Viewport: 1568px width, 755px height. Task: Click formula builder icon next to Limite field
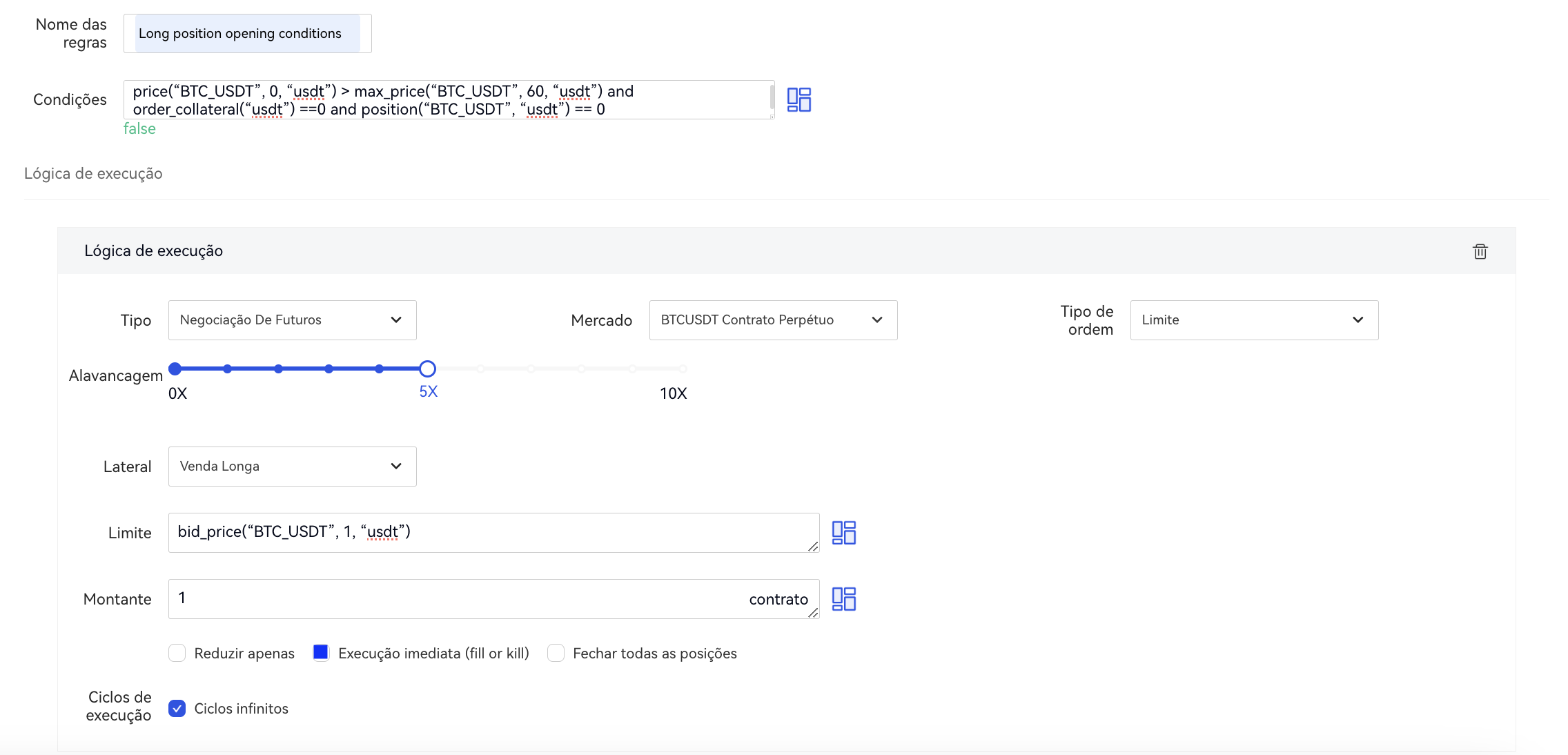tap(843, 533)
